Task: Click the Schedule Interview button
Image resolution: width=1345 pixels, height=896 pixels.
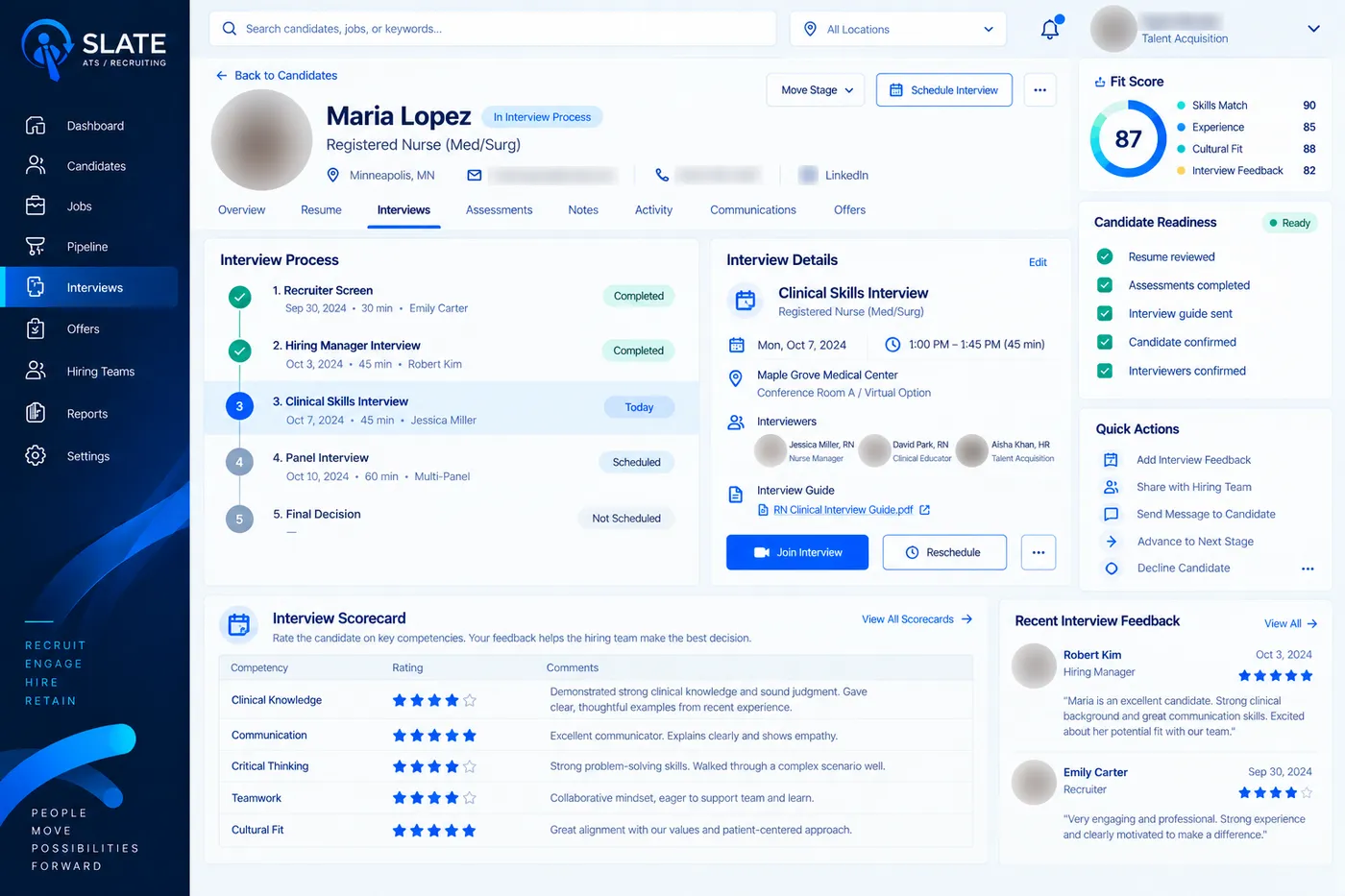Action: (x=944, y=90)
